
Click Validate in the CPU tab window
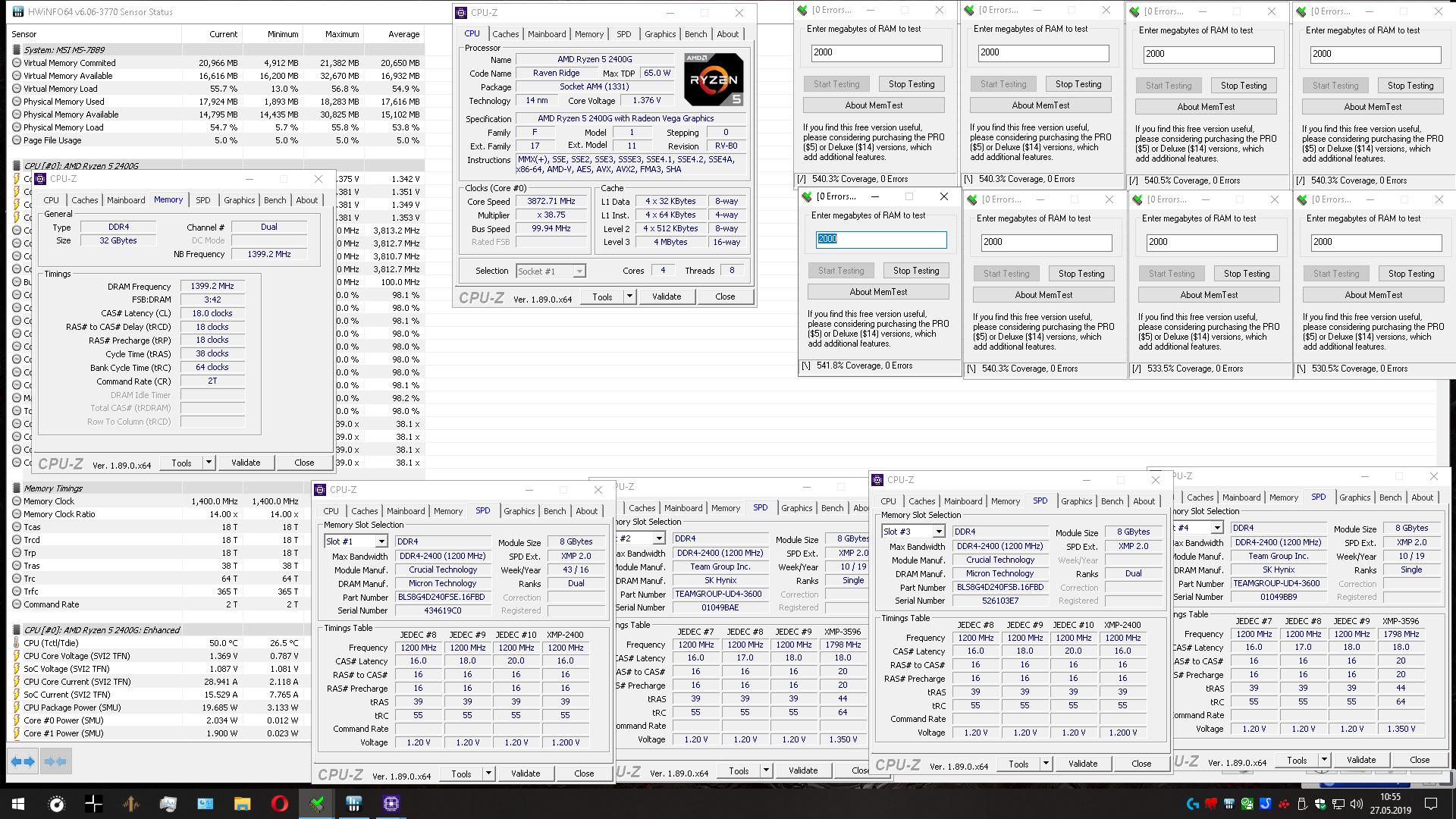(666, 297)
